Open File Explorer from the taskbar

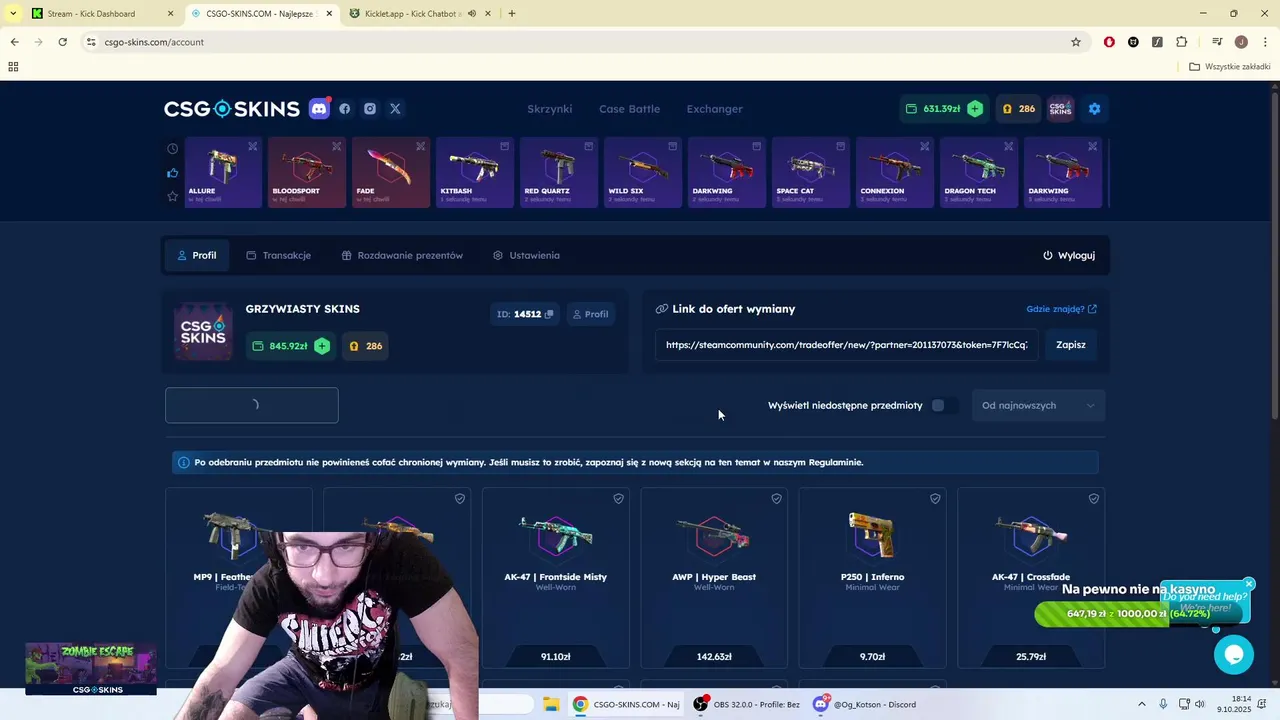(x=551, y=704)
